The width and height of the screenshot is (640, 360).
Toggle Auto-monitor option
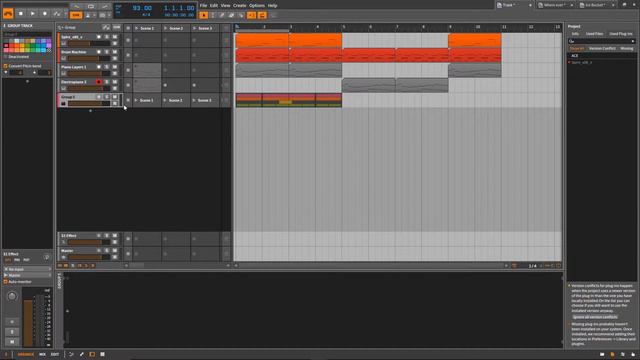coord(6,282)
